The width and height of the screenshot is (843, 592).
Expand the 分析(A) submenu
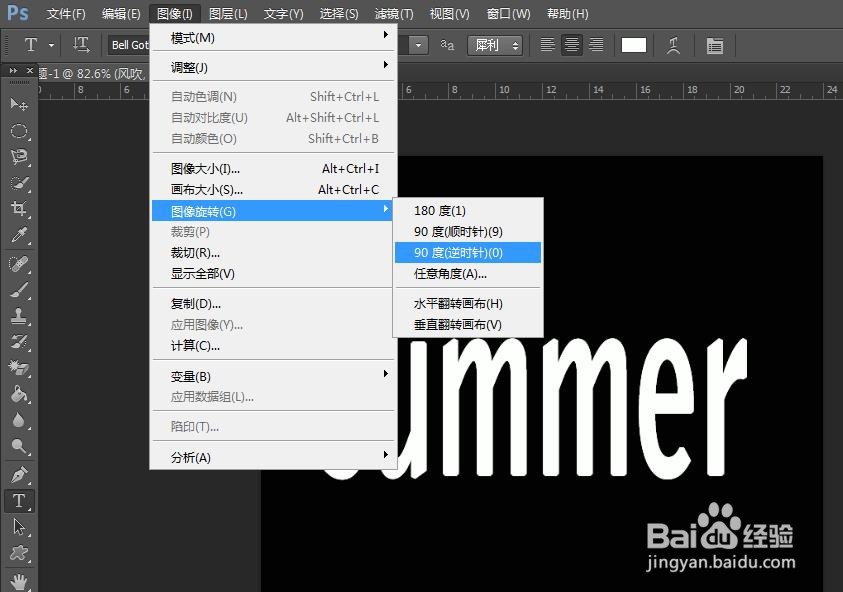tap(273, 457)
